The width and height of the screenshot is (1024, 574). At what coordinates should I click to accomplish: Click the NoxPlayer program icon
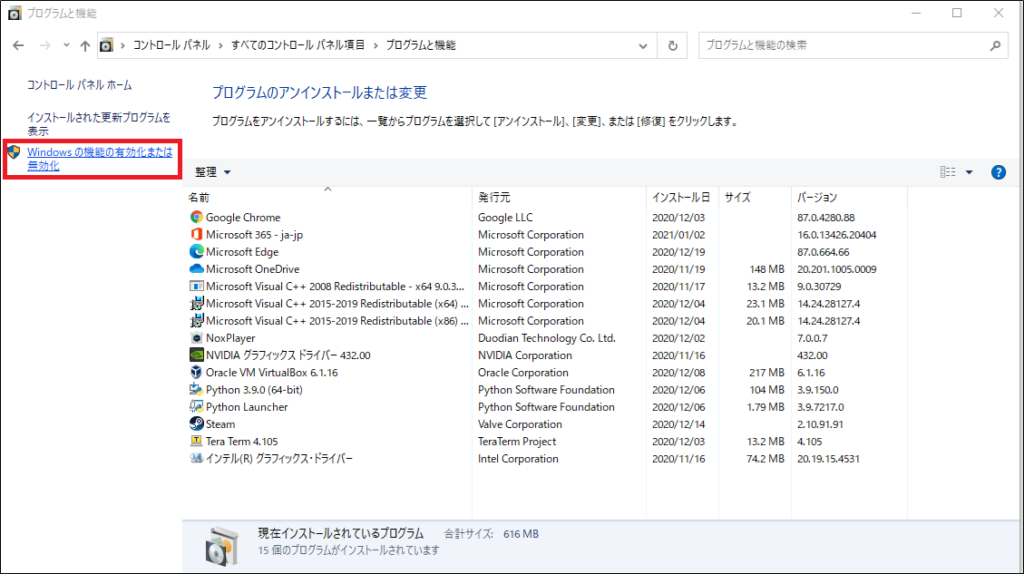tap(196, 338)
